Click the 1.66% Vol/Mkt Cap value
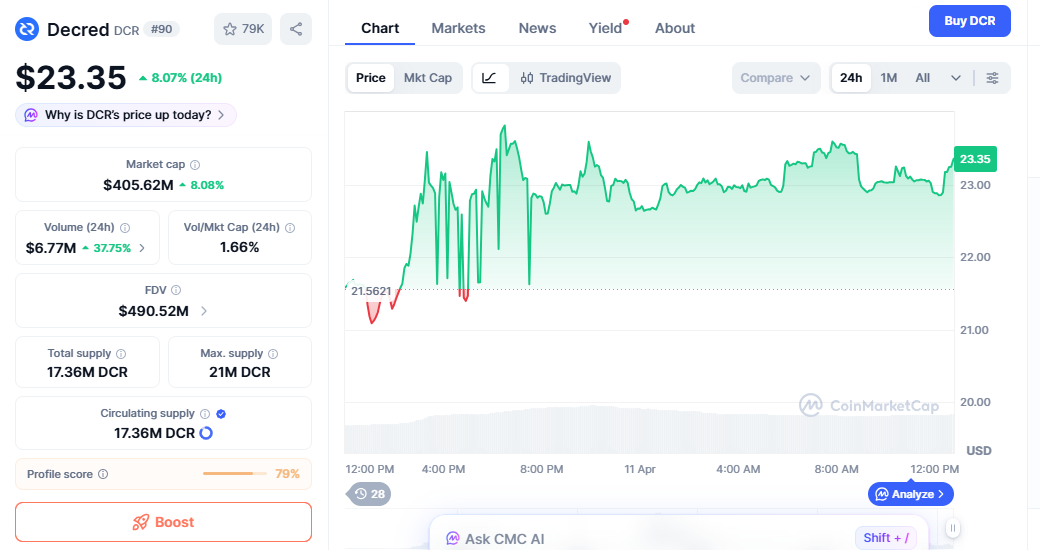 pos(239,247)
